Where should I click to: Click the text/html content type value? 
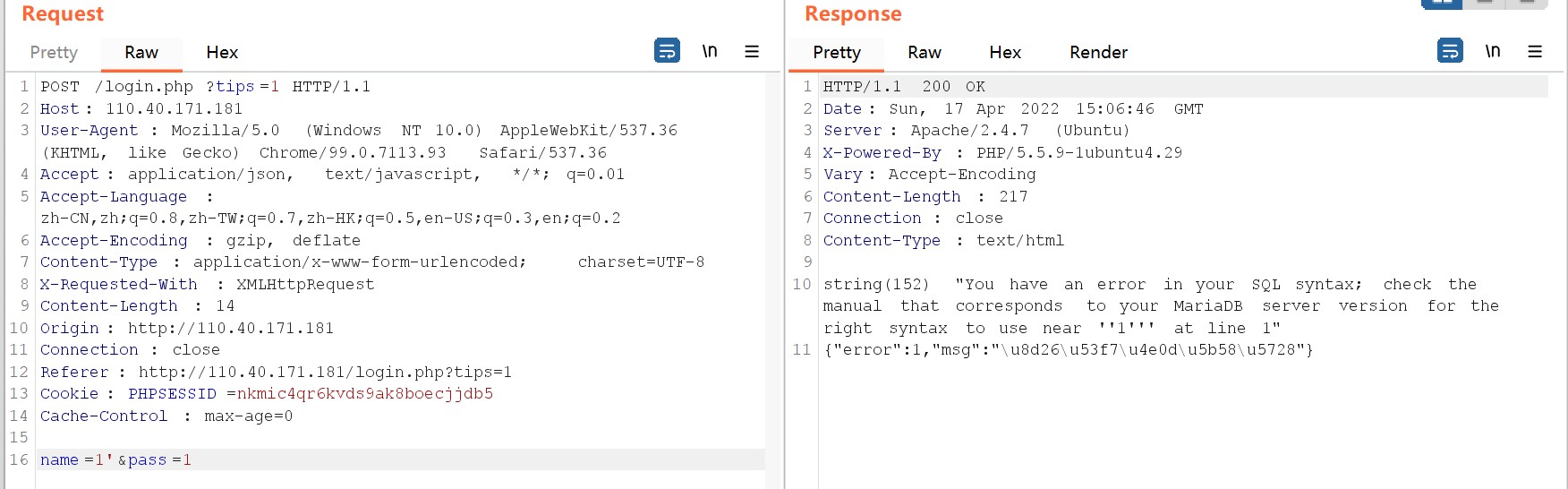point(1020,240)
